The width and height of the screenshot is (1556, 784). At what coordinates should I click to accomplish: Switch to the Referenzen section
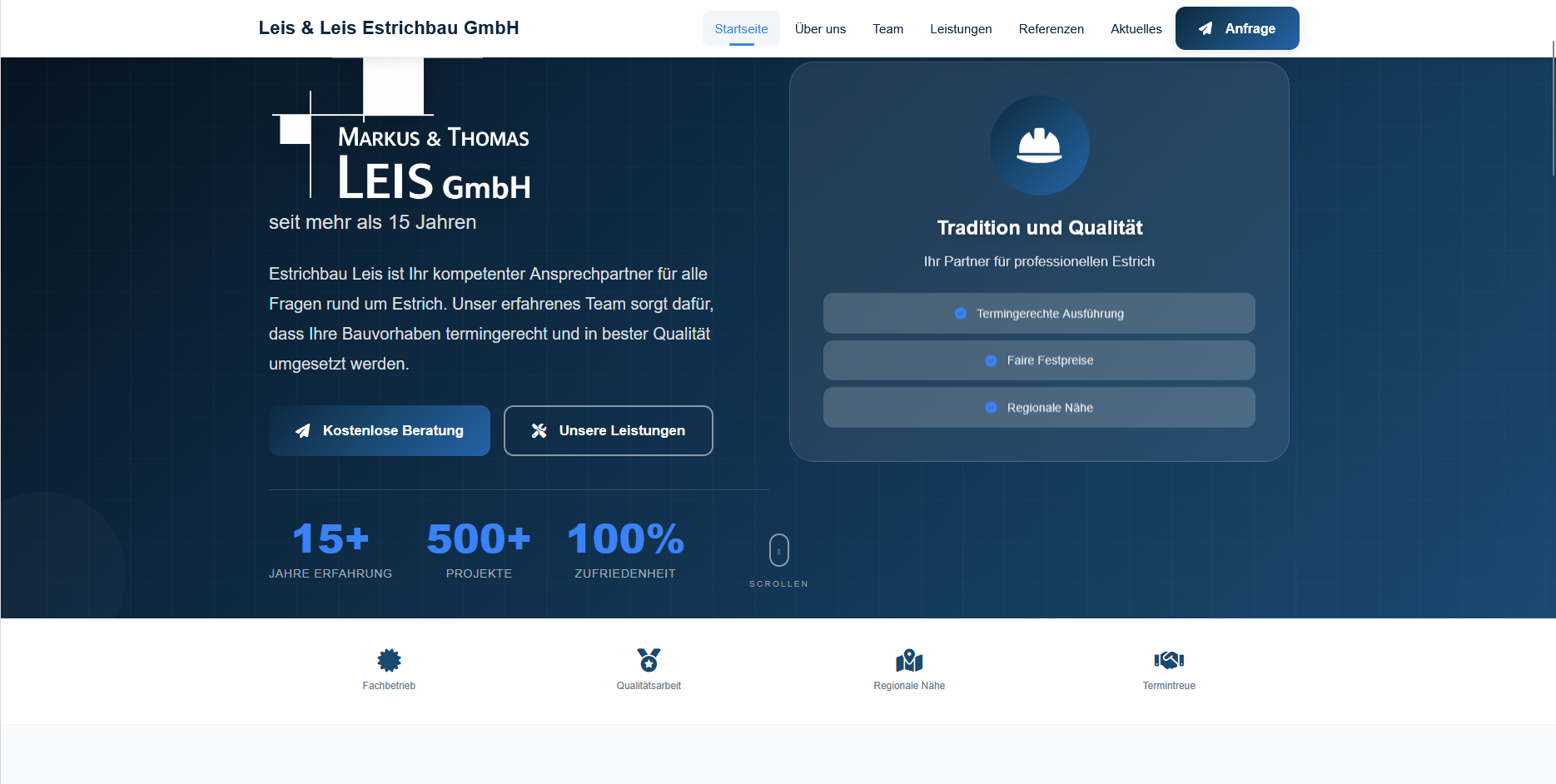pos(1051,28)
